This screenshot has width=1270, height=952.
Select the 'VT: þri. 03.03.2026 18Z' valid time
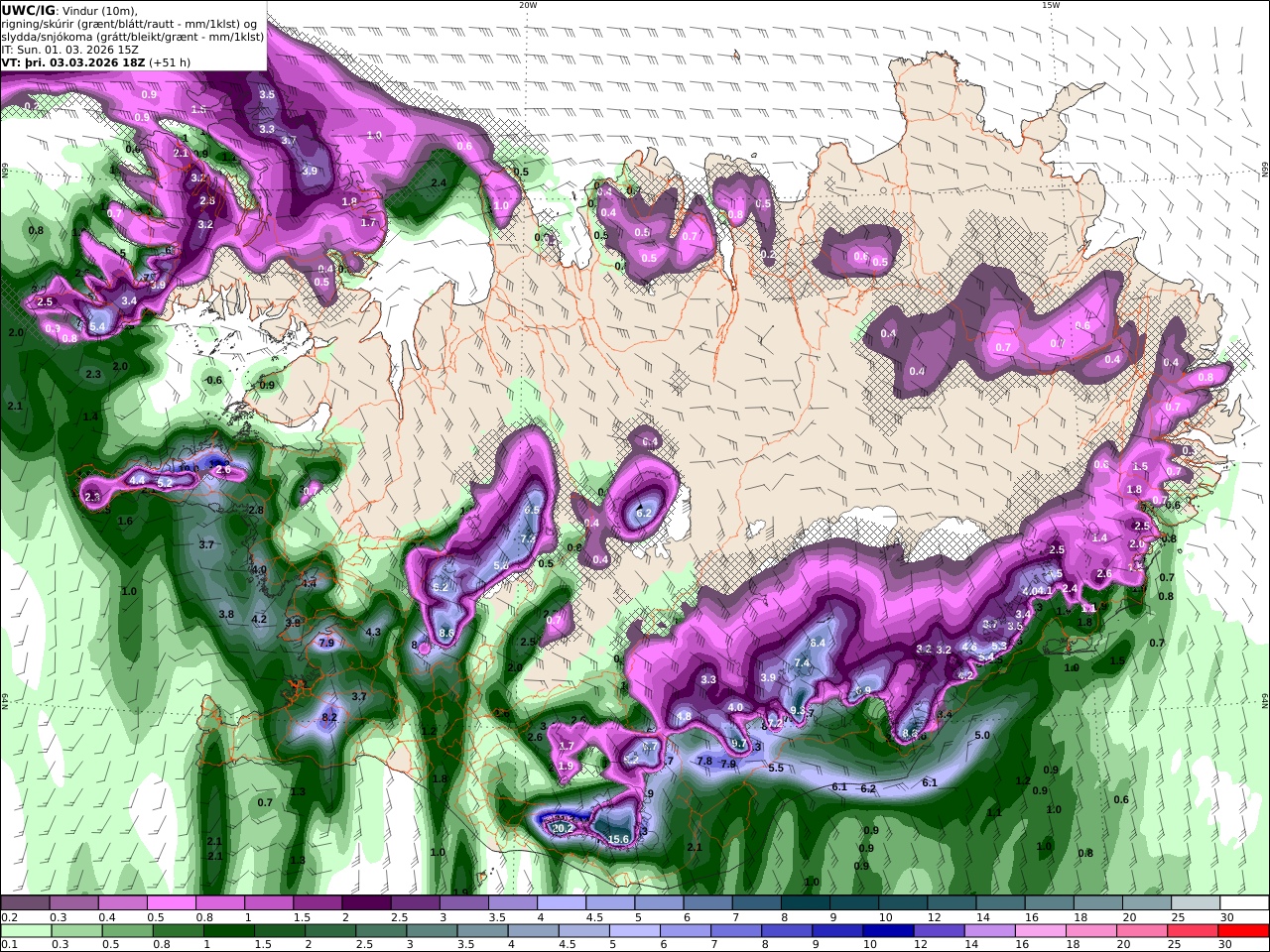tap(73, 61)
